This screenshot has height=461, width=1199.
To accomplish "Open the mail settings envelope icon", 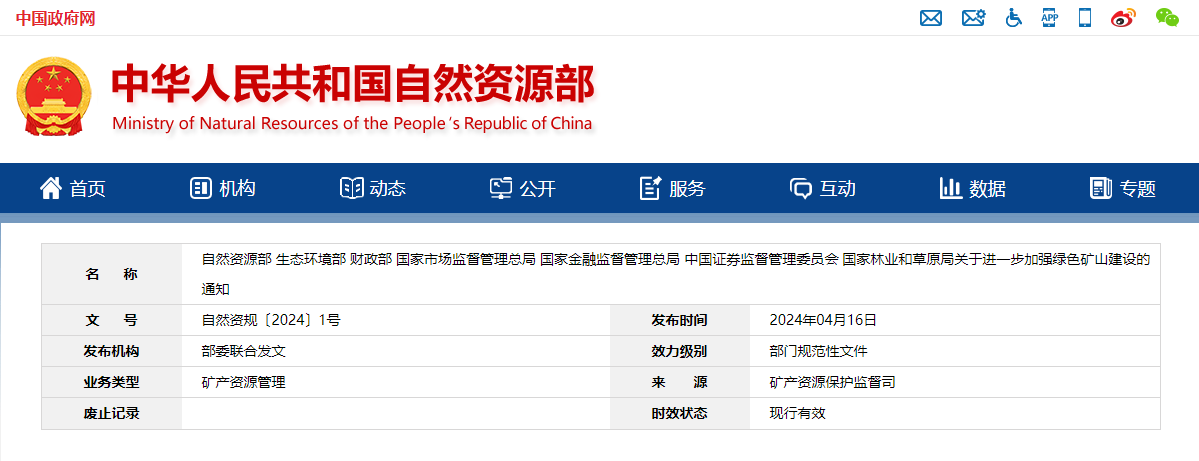I will click(973, 18).
